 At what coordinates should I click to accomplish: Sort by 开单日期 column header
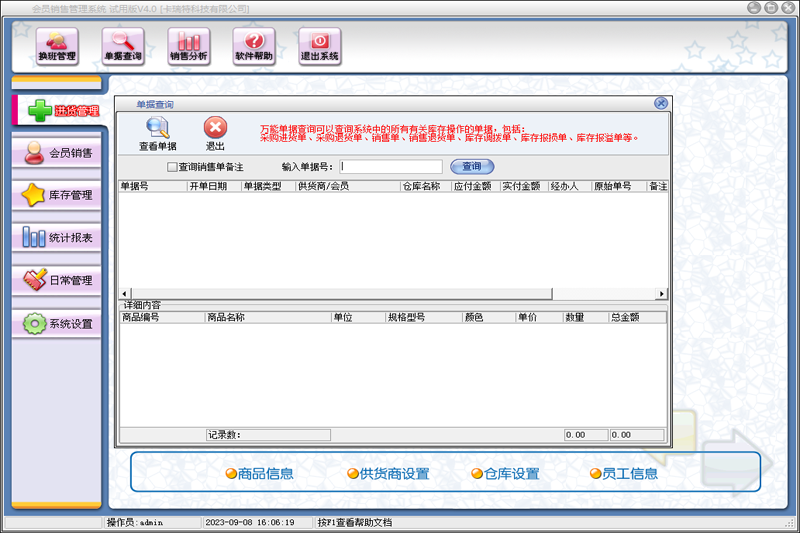[214, 186]
